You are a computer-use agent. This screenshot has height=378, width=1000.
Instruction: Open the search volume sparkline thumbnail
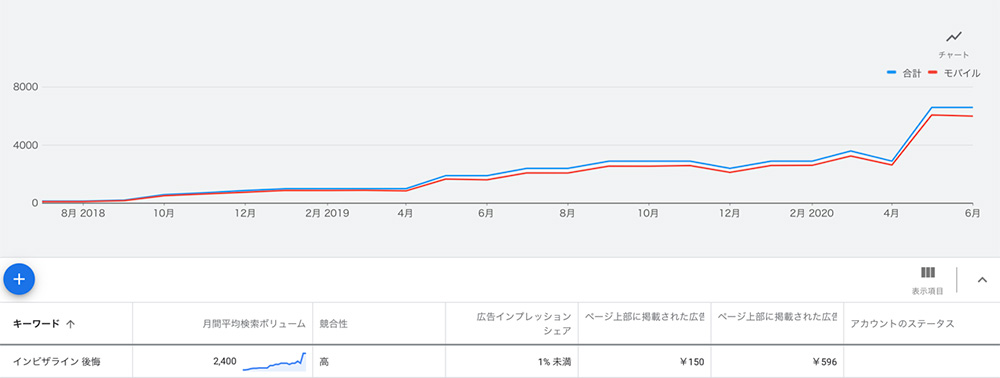(274, 361)
